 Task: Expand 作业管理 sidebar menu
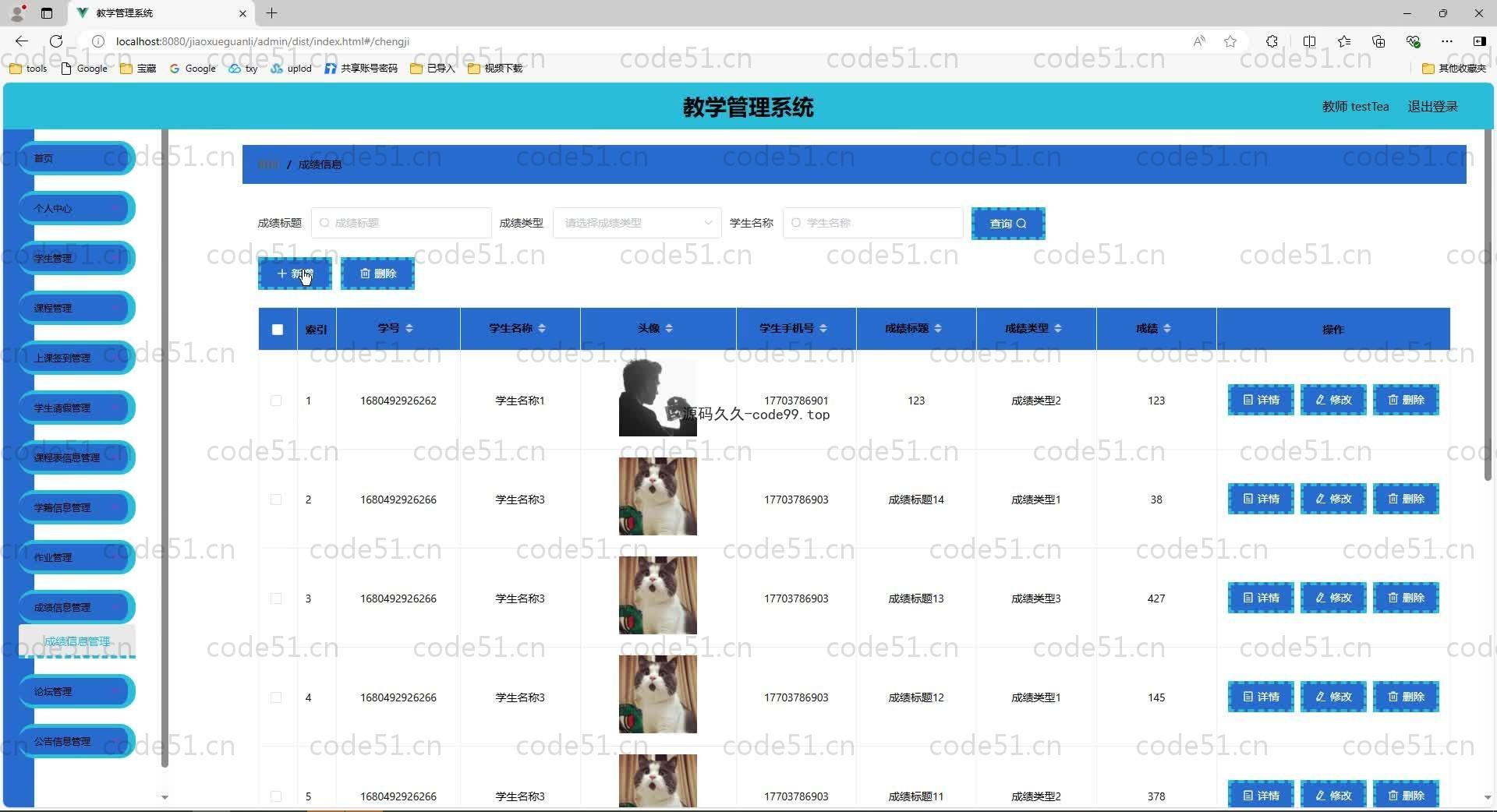76,557
